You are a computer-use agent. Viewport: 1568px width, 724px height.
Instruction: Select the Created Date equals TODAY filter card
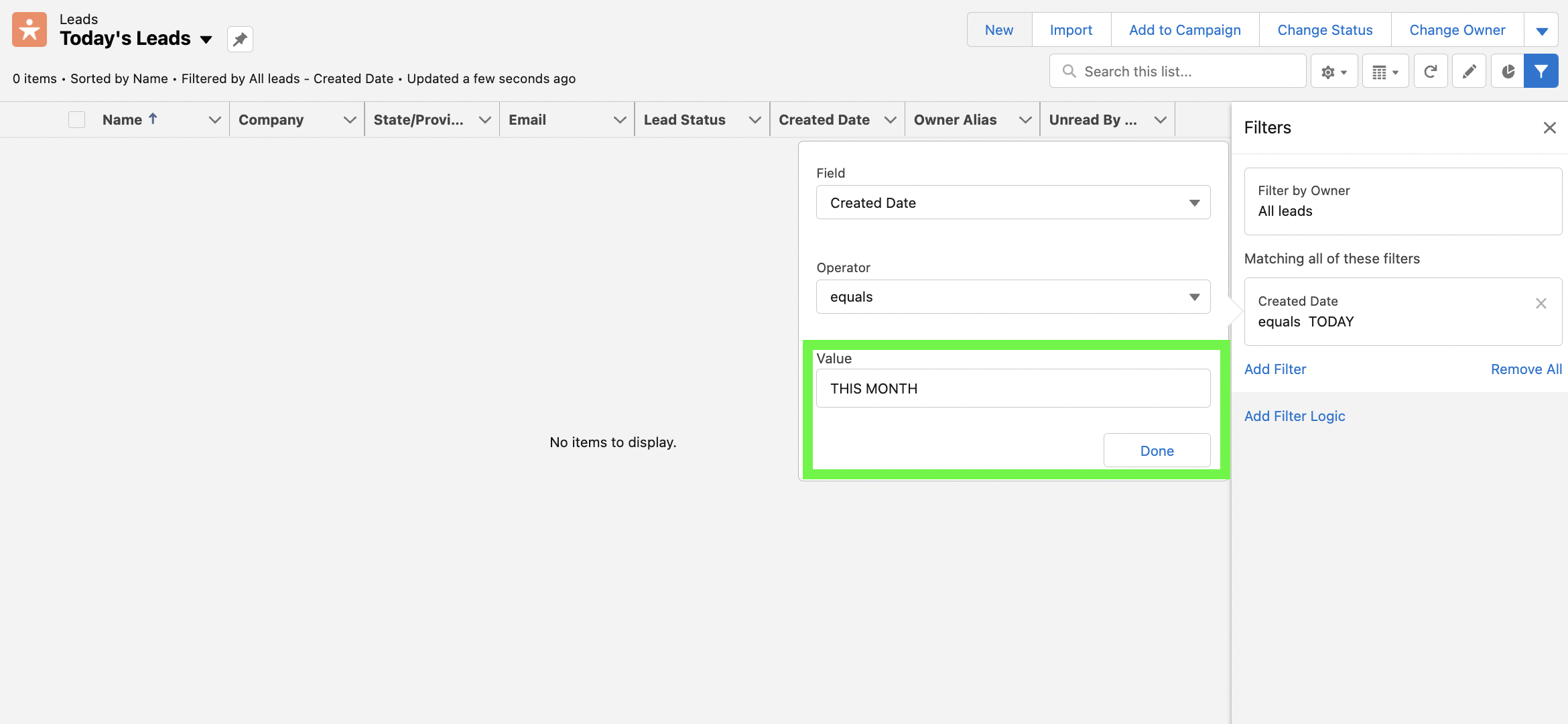click(1402, 312)
